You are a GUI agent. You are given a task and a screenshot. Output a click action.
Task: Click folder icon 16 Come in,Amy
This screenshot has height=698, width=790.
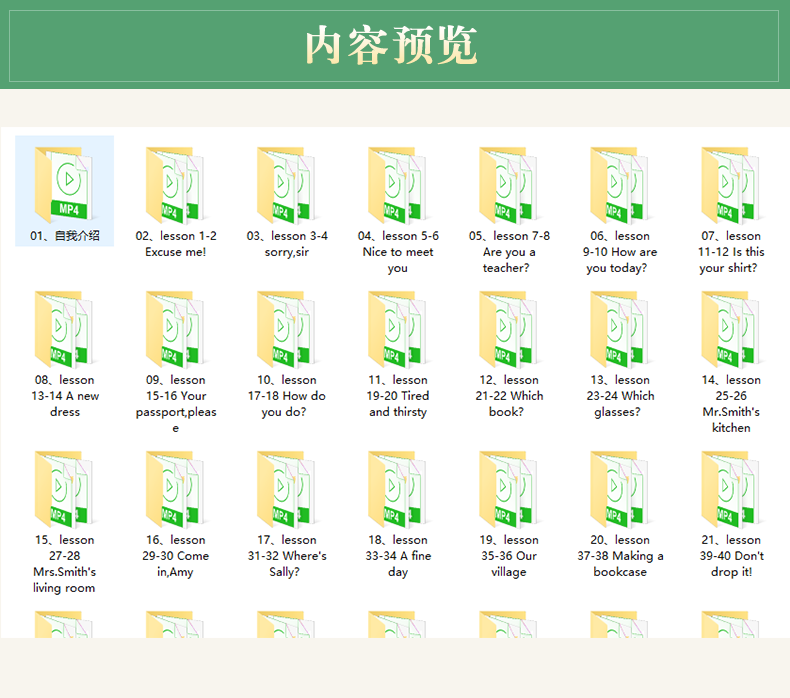[175, 489]
